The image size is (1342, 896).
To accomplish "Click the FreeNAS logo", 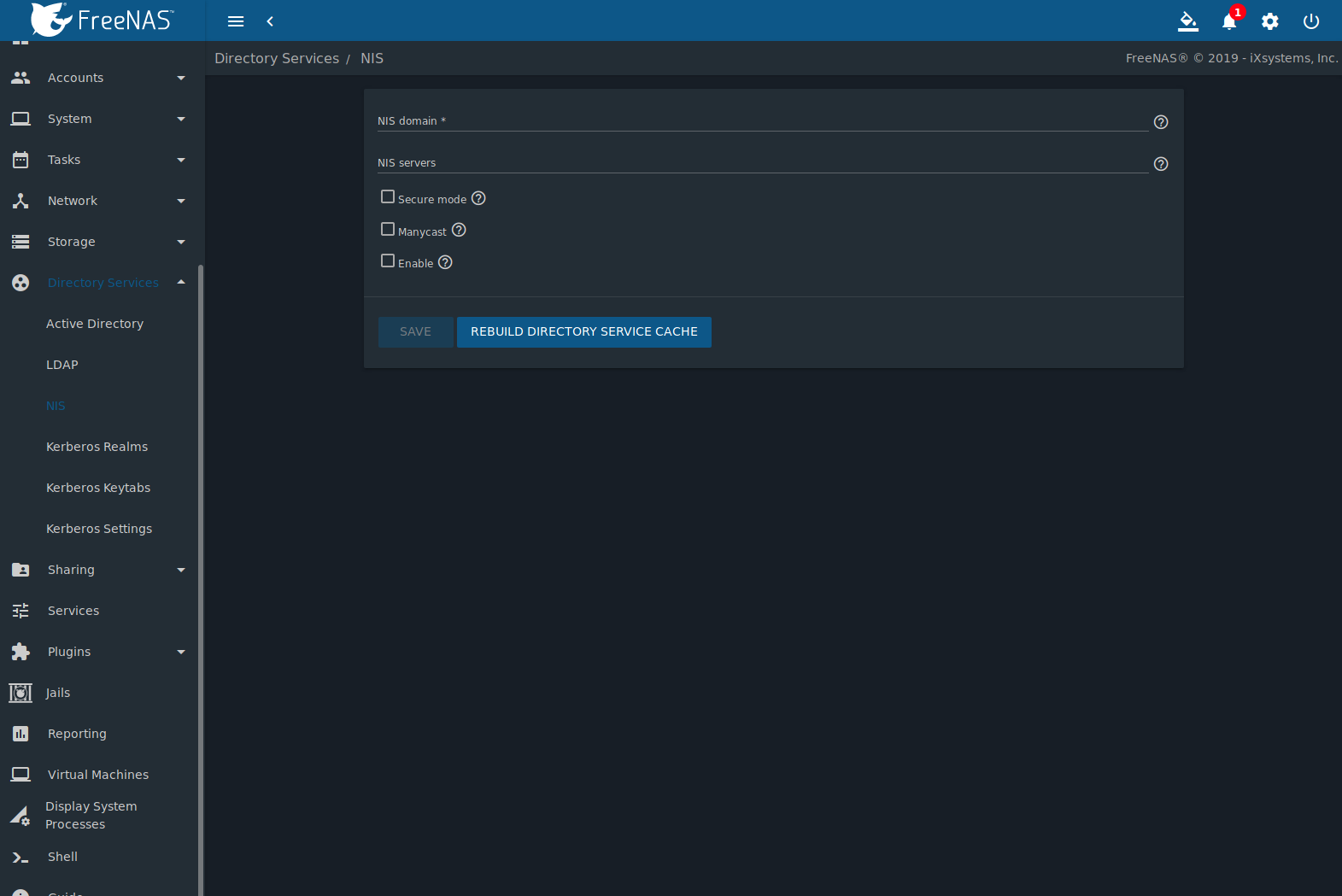I will pos(103,20).
